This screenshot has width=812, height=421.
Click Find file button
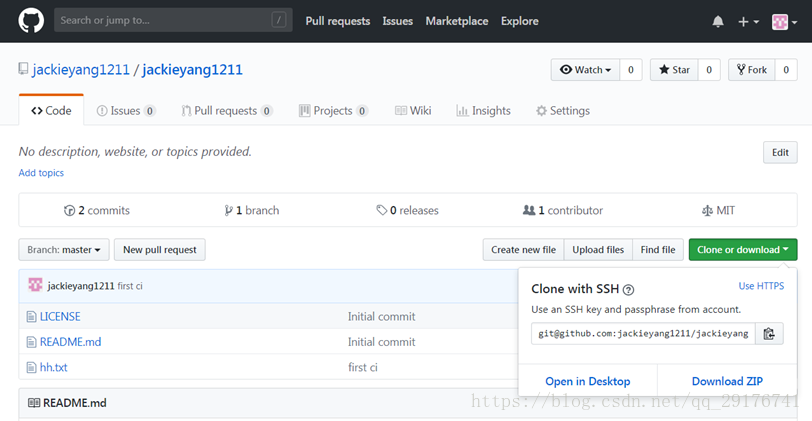coord(658,250)
